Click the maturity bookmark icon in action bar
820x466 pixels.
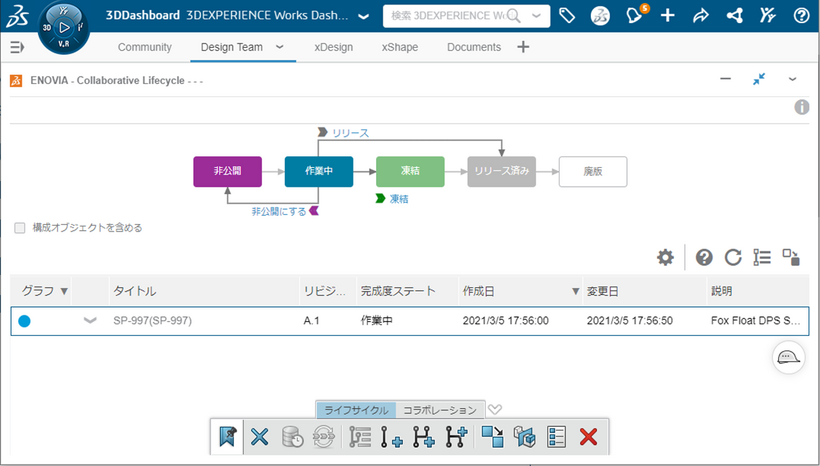click(227, 437)
